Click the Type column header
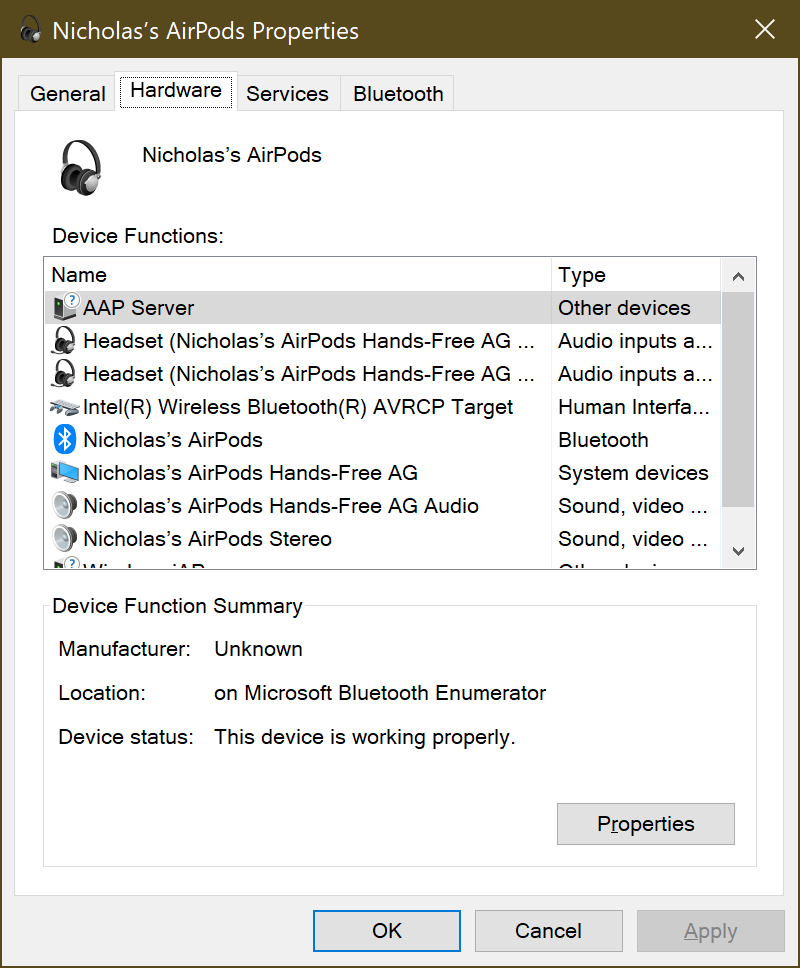 (636, 275)
